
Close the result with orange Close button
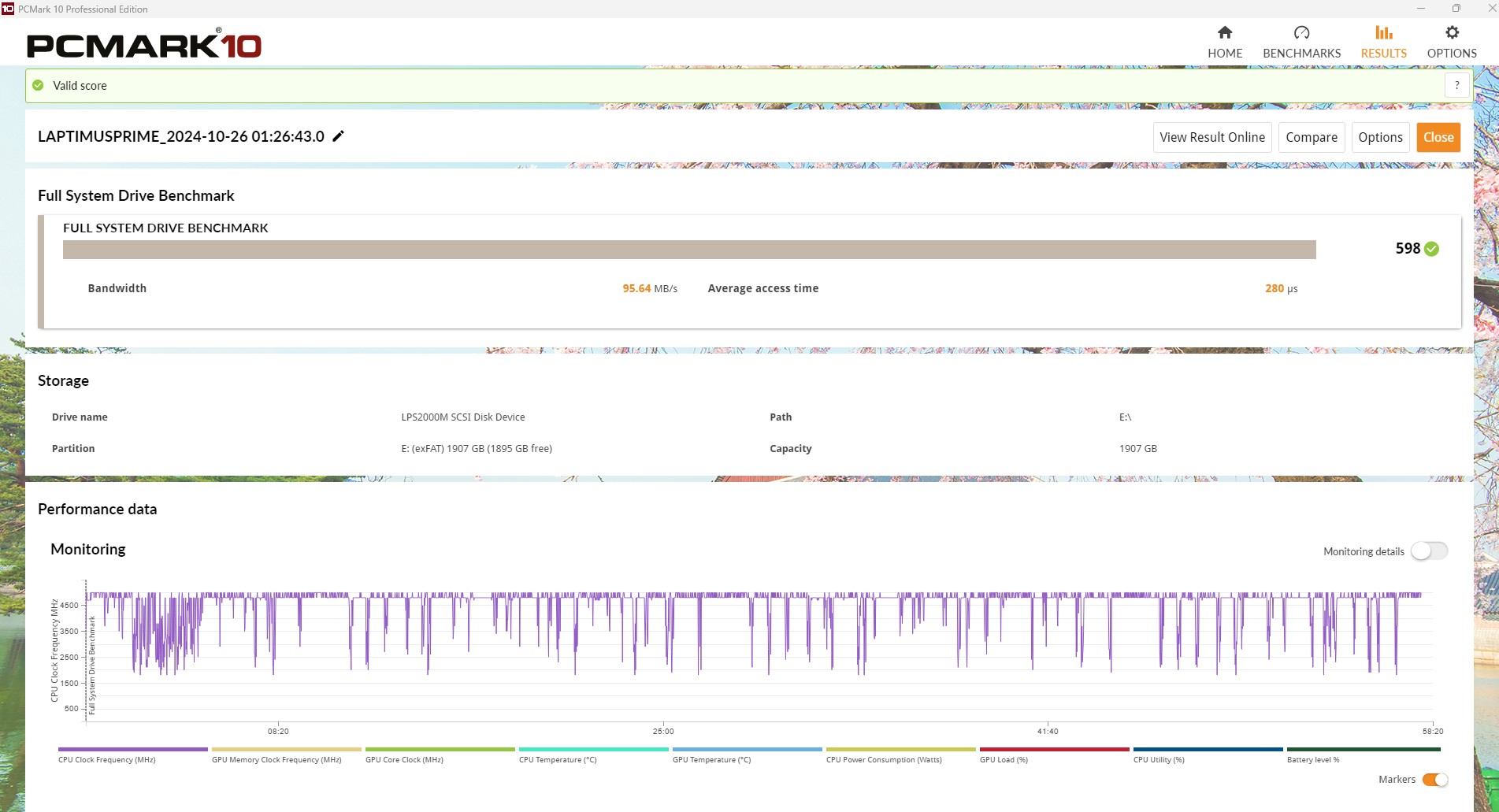point(1438,137)
